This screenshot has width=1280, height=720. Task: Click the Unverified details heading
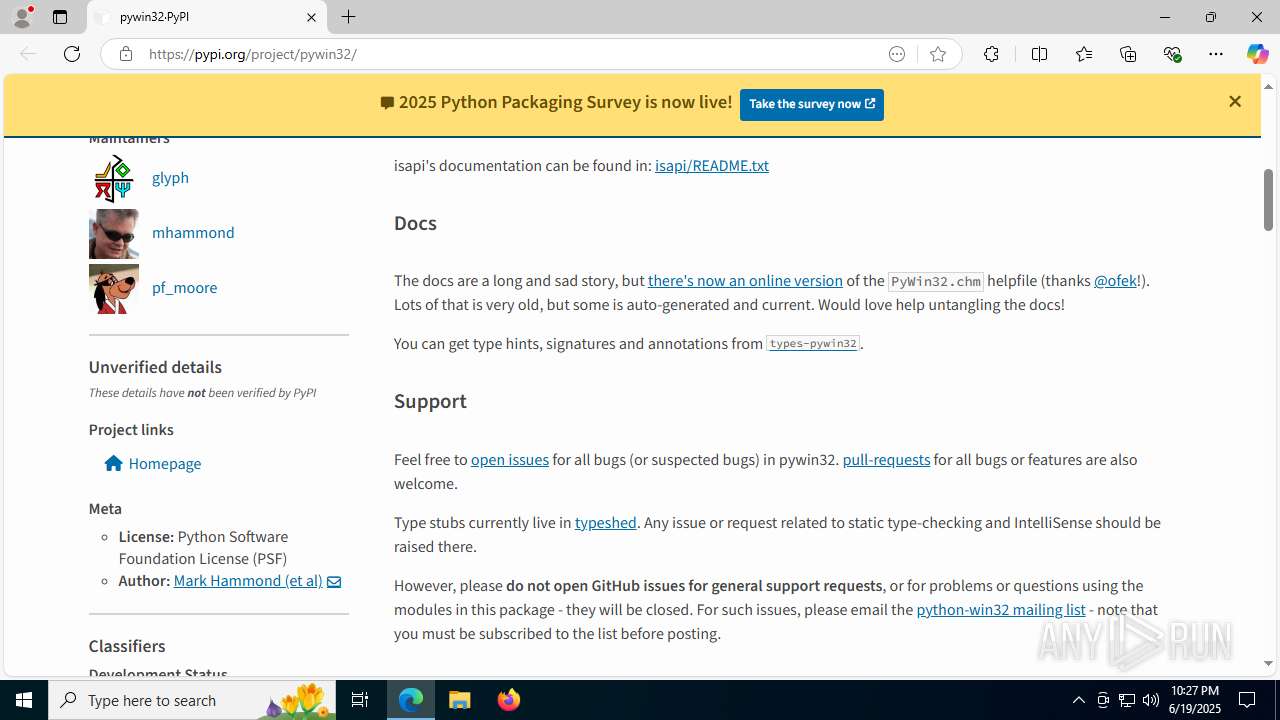click(155, 367)
